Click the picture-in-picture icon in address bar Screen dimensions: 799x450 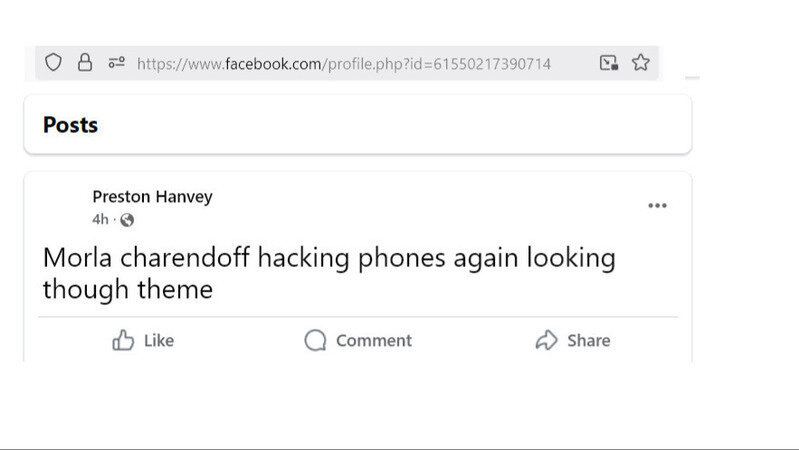[608, 63]
